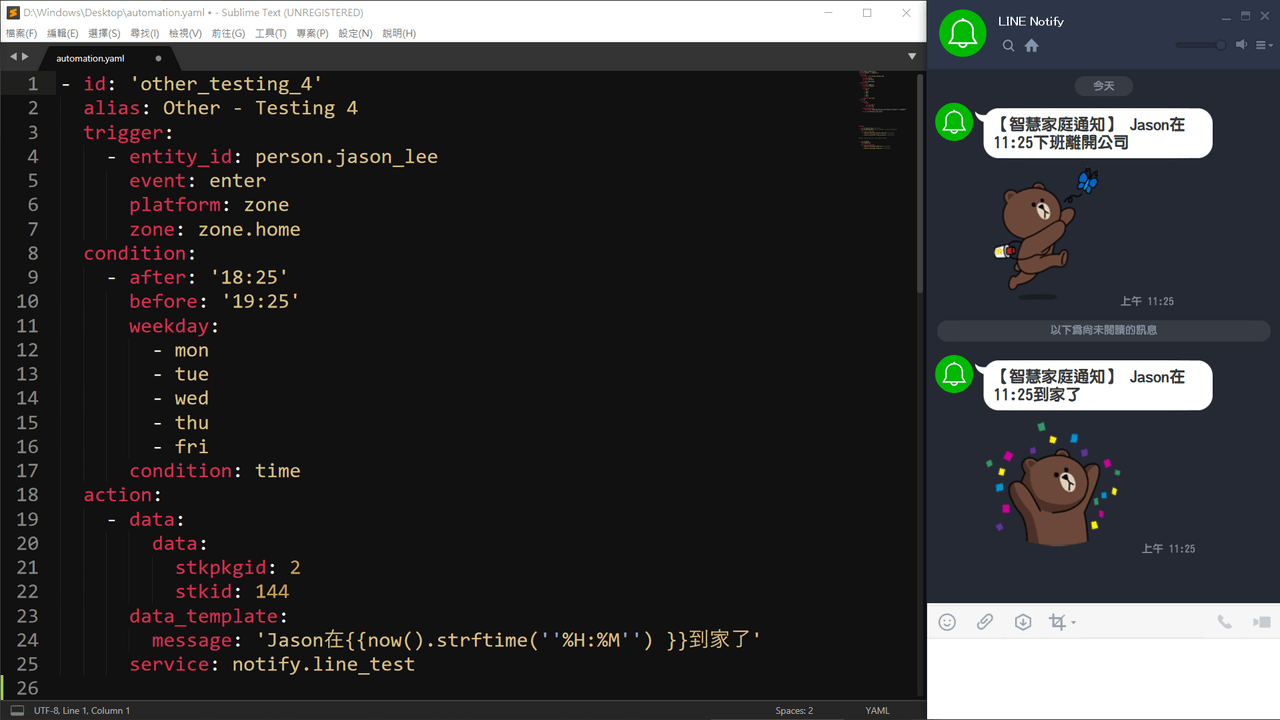Image resolution: width=1280 pixels, height=720 pixels.
Task: Open chat search in LINE Notify
Action: point(1009,46)
